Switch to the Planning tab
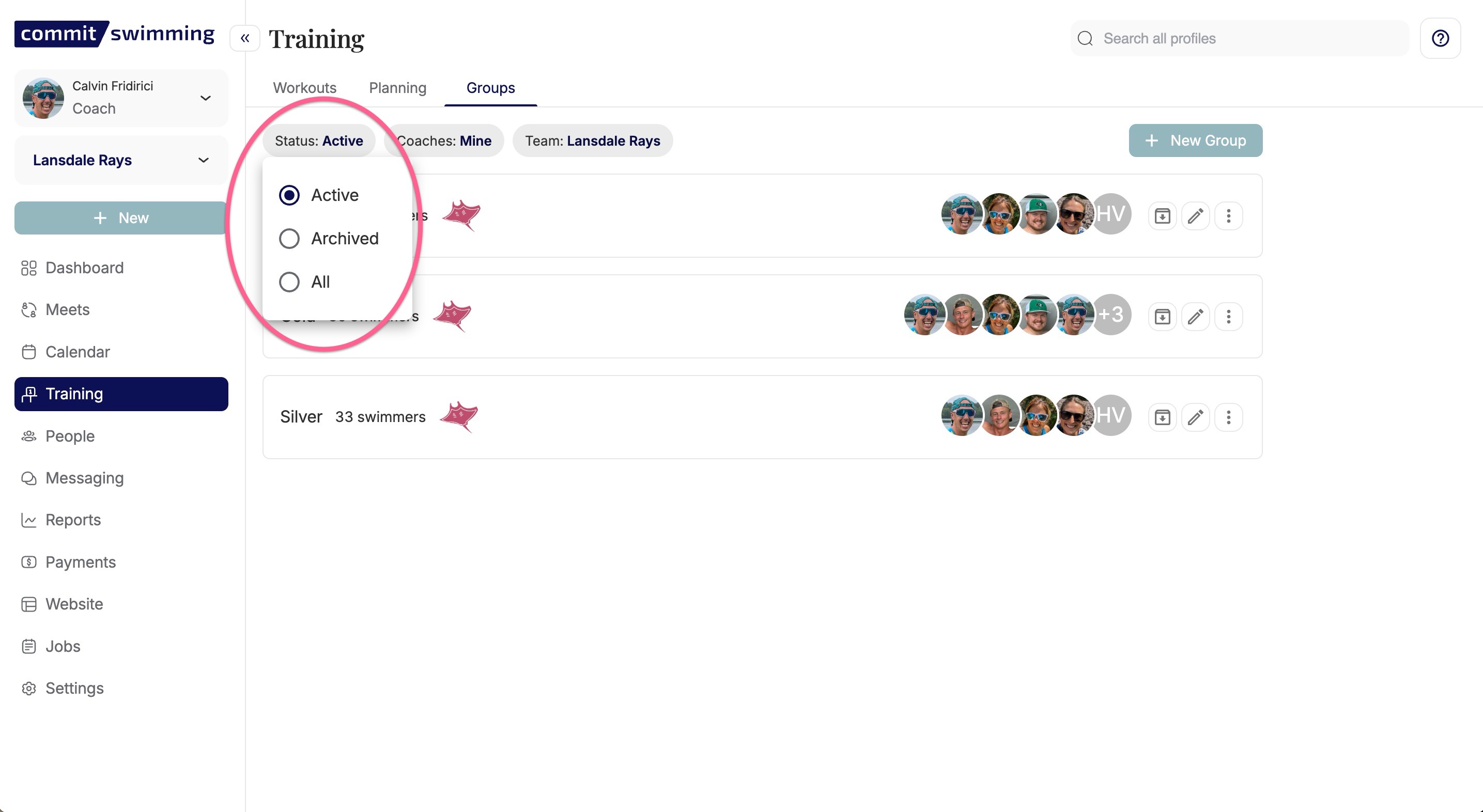 pyautogui.click(x=397, y=87)
